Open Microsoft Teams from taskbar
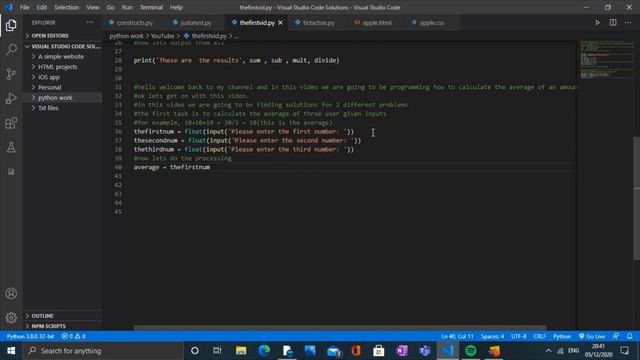The image size is (640, 360). click(425, 351)
